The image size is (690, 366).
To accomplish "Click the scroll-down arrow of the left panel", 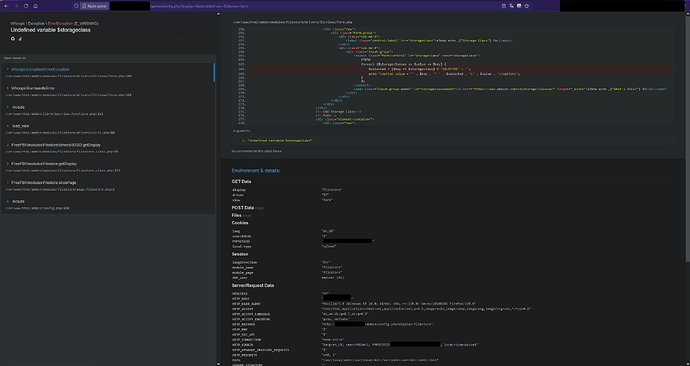I will 218,363.
